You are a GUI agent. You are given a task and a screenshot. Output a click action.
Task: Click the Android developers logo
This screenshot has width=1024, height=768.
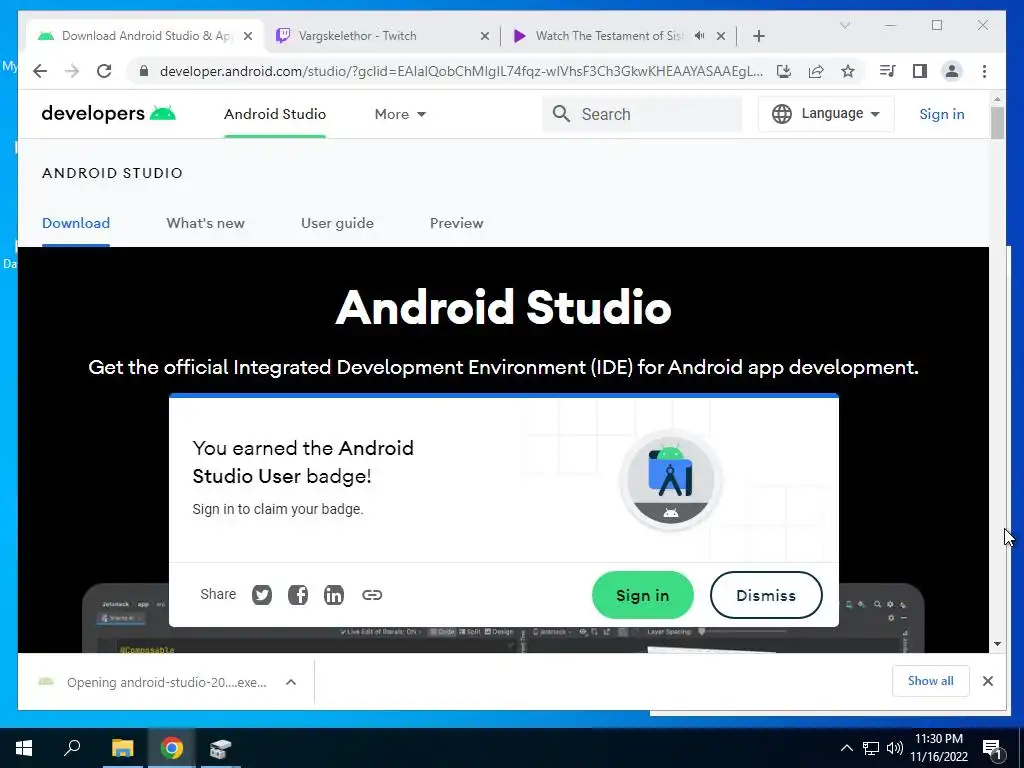pos(108,114)
